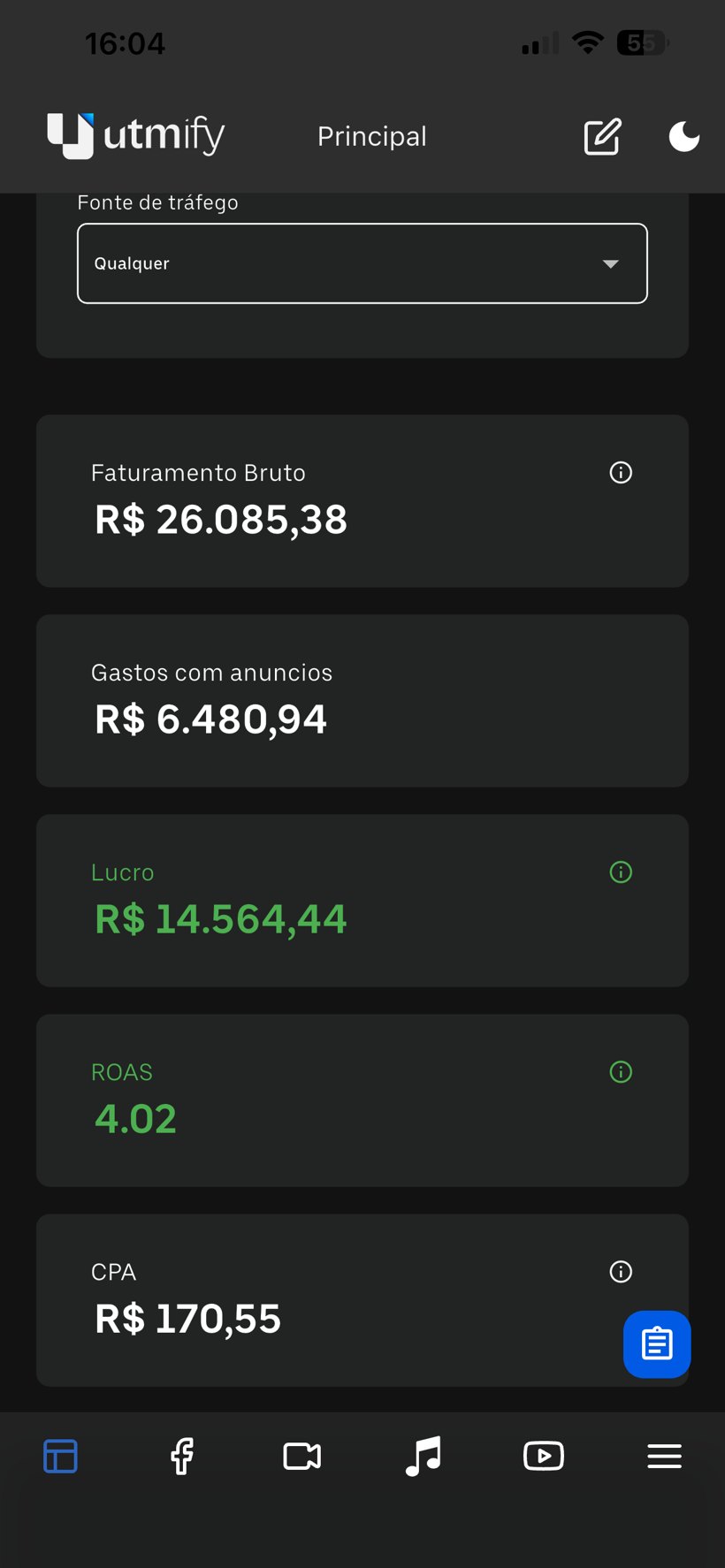Select the dashboard layout tab
Viewport: 725px width, 1568px height.
click(60, 1456)
